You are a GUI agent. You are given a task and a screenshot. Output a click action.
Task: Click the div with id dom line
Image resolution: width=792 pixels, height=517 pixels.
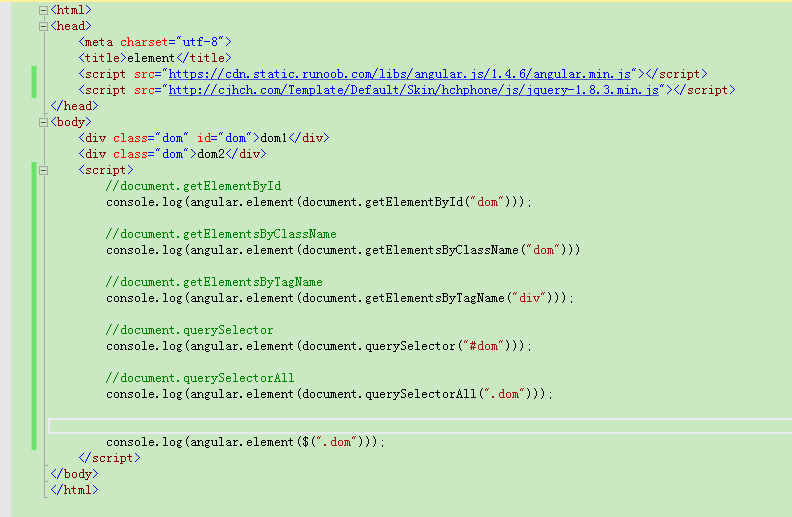[x=204, y=138]
